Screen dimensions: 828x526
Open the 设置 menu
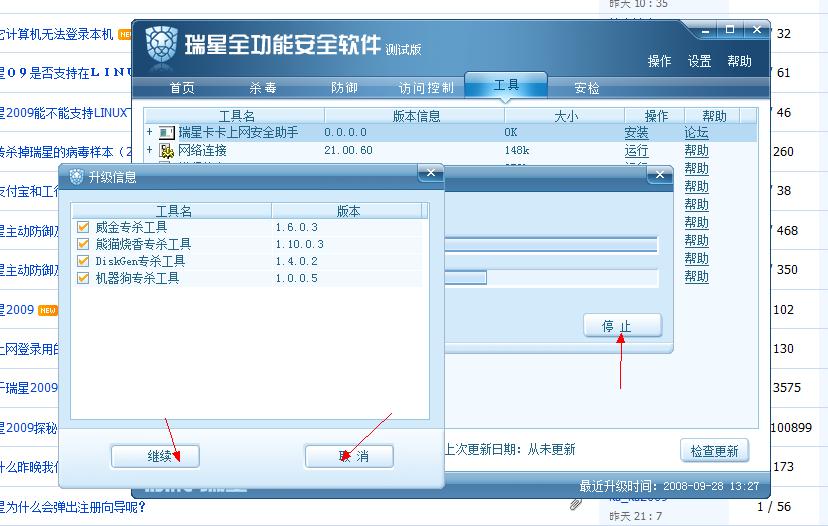[700, 61]
